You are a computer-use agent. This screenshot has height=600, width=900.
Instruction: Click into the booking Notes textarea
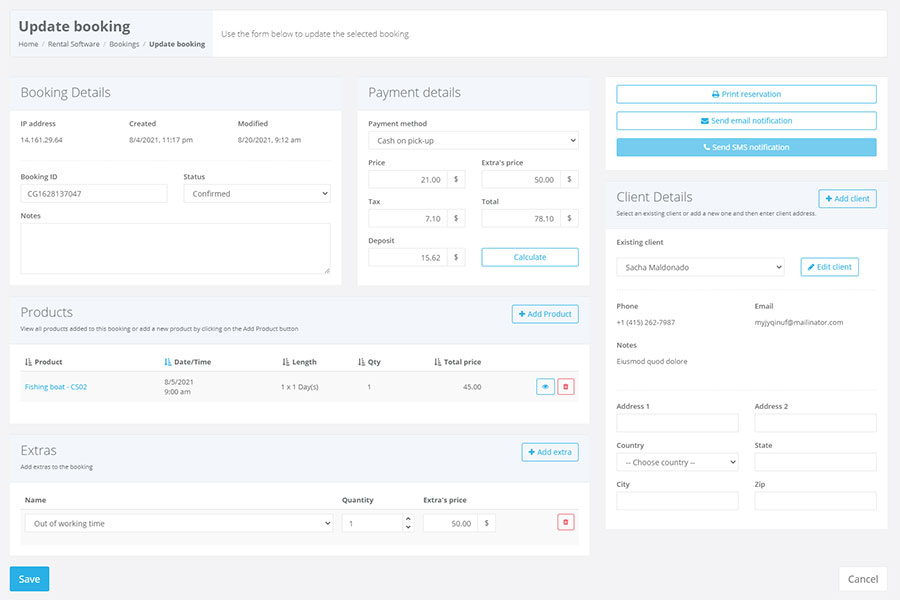pyautogui.click(x=176, y=249)
